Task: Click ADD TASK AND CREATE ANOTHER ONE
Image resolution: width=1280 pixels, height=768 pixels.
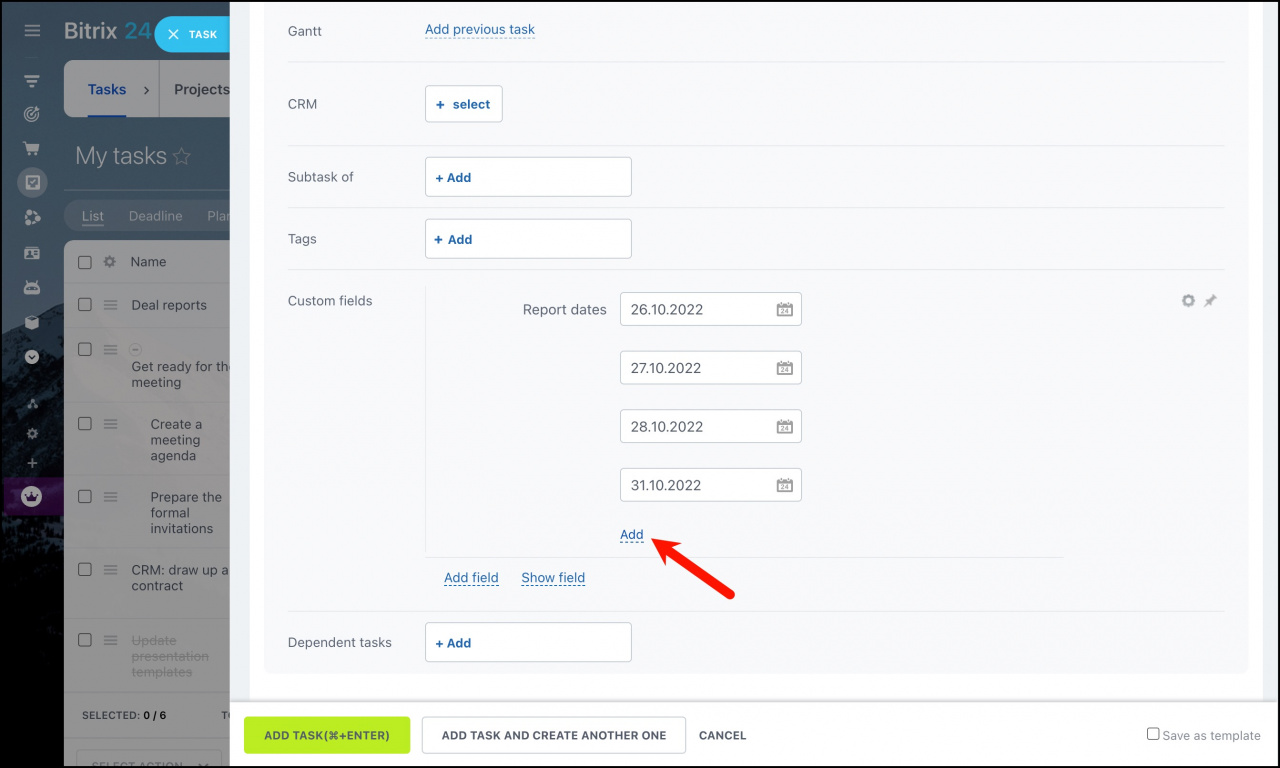Action: click(x=554, y=735)
